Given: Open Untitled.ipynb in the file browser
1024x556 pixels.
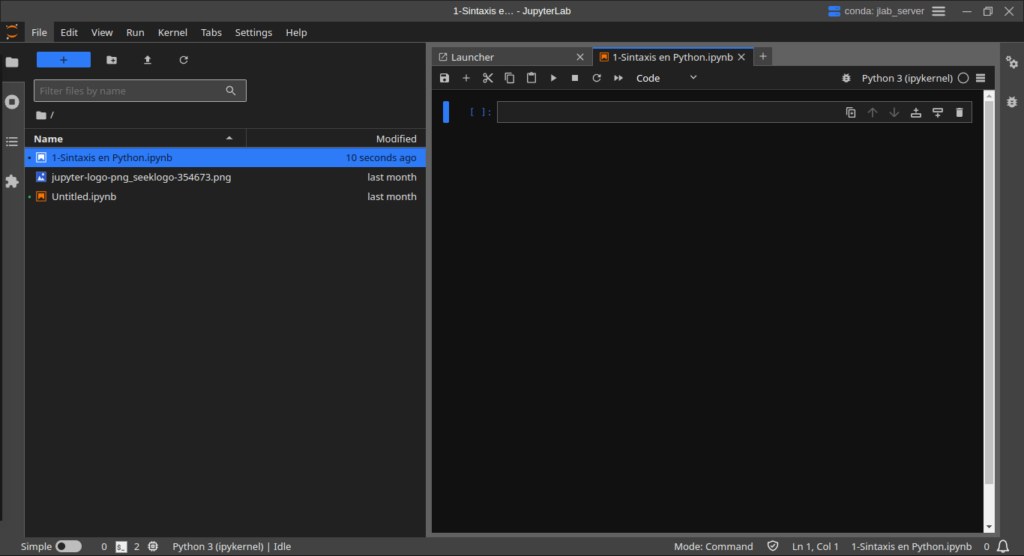Looking at the screenshot, I should tap(84, 197).
